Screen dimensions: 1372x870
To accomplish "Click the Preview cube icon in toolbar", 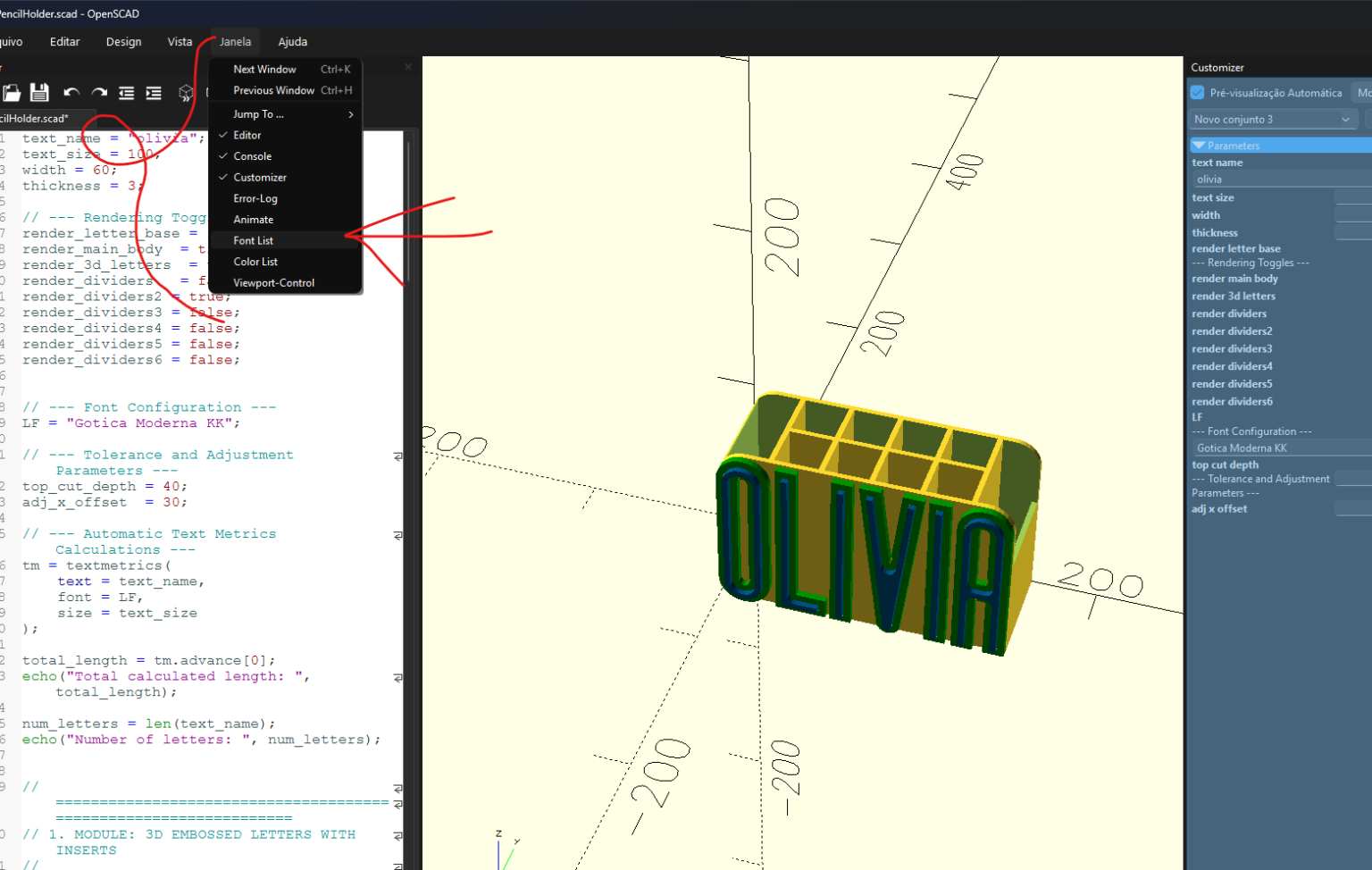I will click(x=185, y=93).
